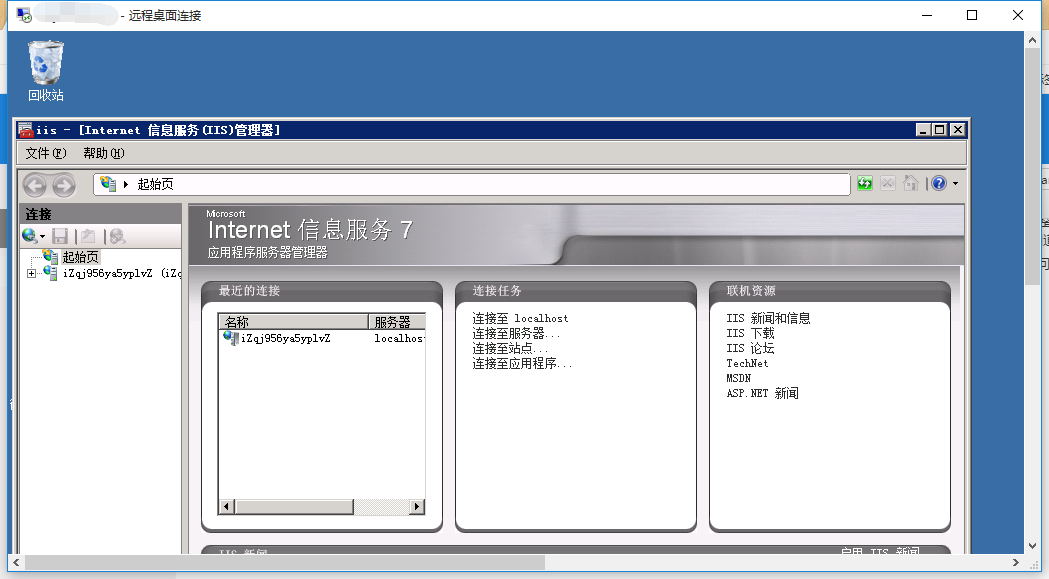Click remote desktop vertical scrollbar down arrow
Image resolution: width=1049 pixels, height=579 pixels.
1032,546
